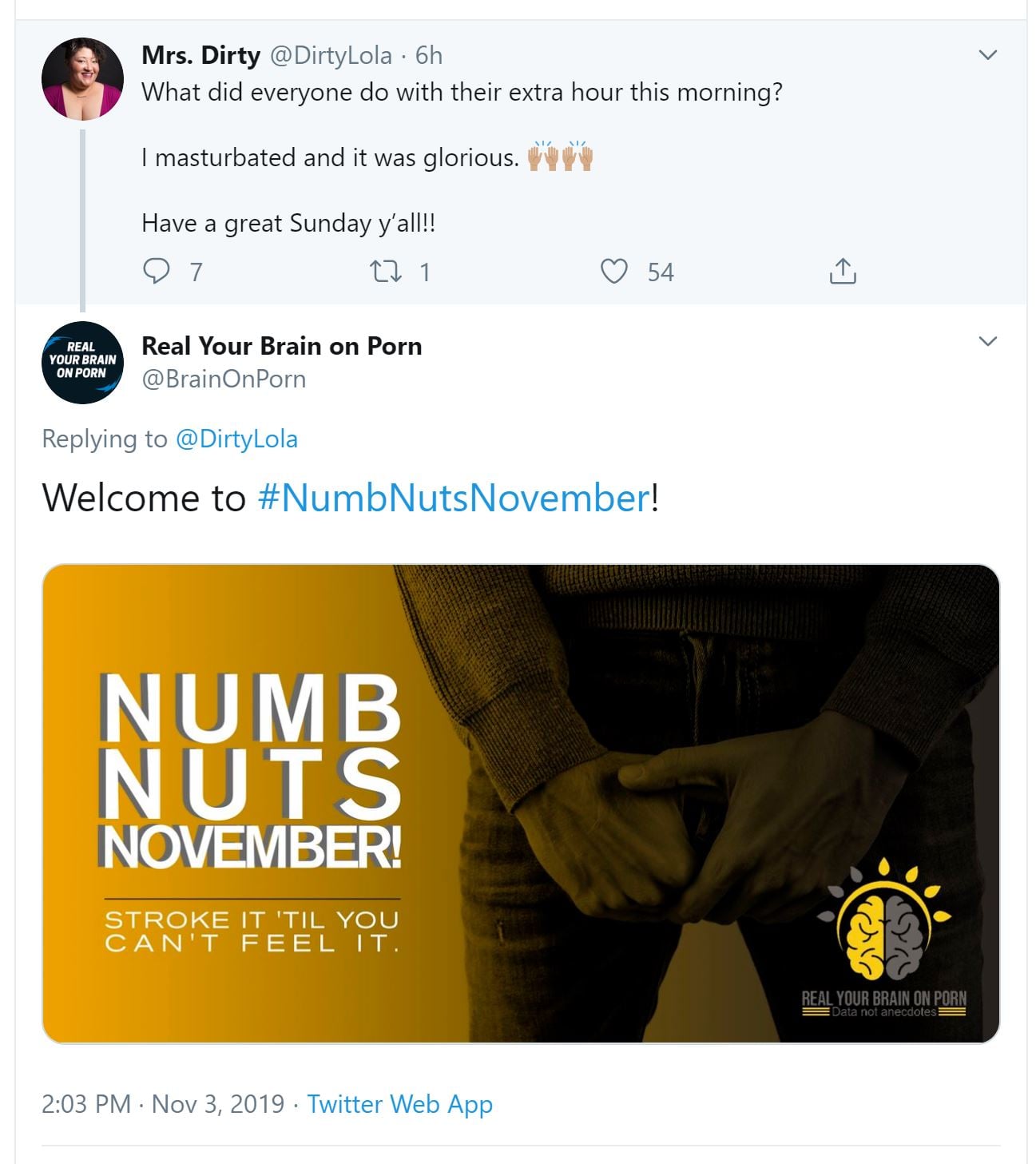Open Mrs. Dirty's profile picture
The height and width of the screenshot is (1164, 1036).
tap(82, 78)
